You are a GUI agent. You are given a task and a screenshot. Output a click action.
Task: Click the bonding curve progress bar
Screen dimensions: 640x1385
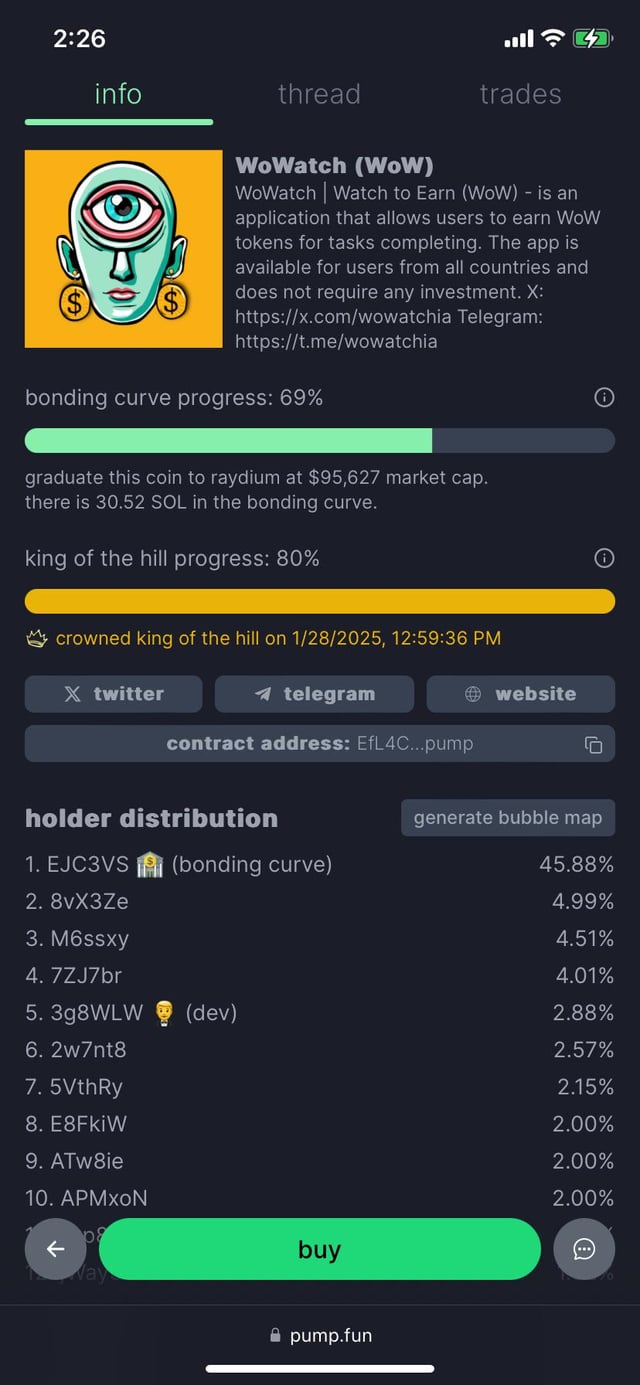coord(319,441)
